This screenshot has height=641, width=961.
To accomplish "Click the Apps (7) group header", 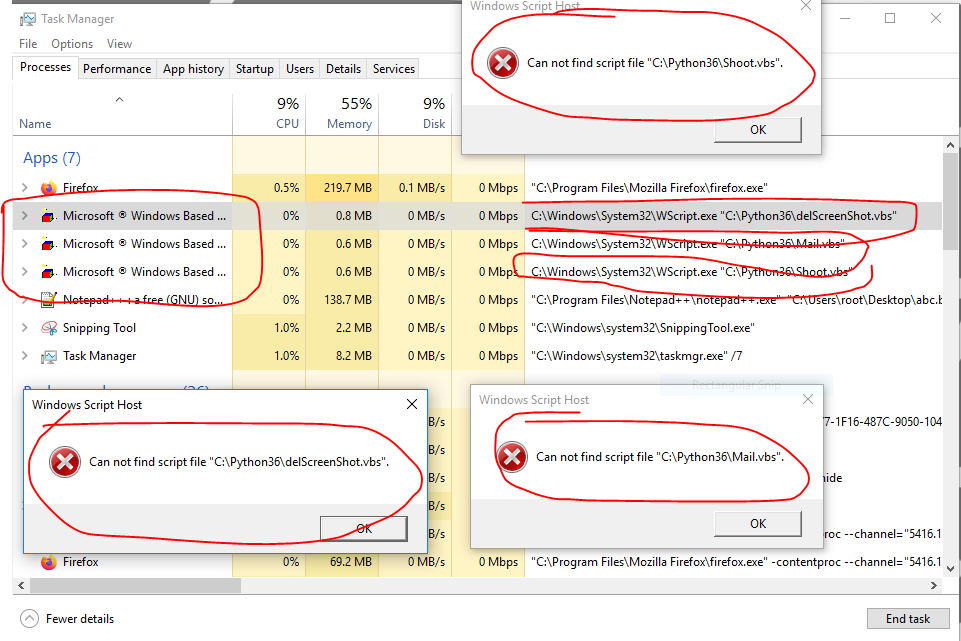I will point(51,158).
